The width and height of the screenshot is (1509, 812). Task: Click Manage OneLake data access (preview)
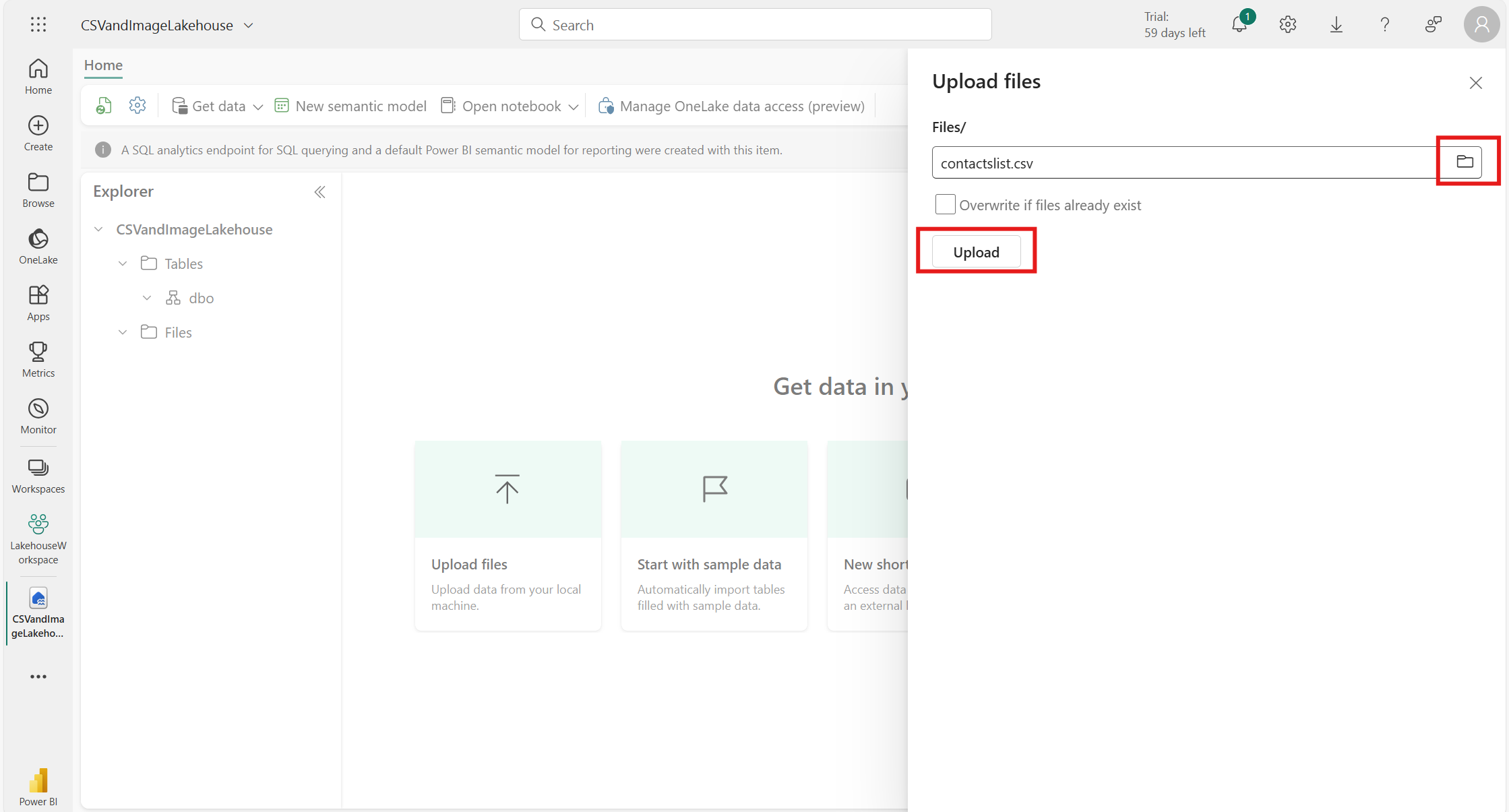pyautogui.click(x=731, y=106)
